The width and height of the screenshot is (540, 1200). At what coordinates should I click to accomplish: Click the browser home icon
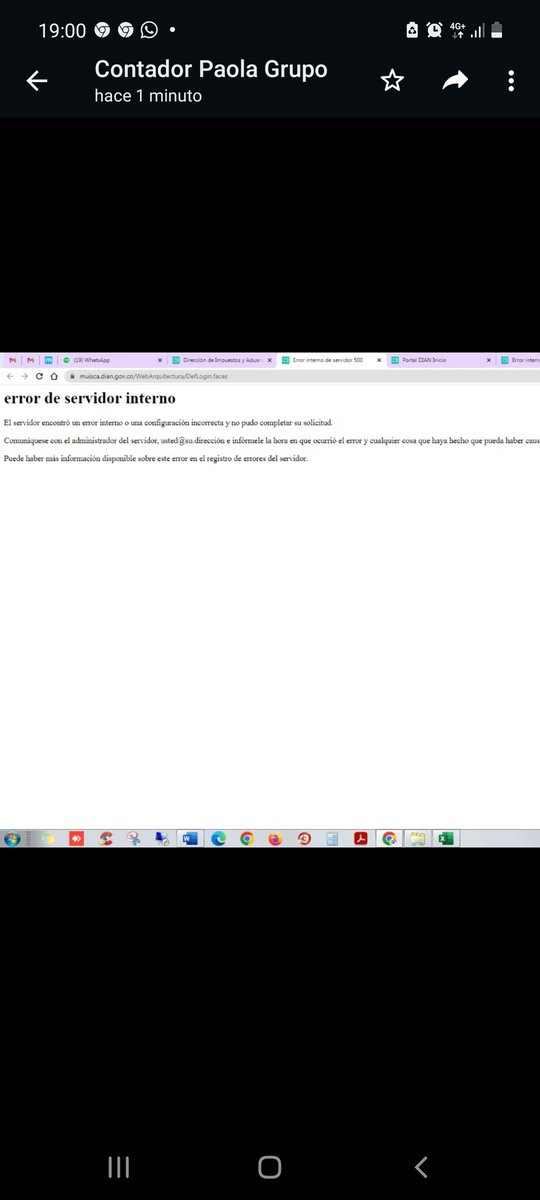(53, 376)
